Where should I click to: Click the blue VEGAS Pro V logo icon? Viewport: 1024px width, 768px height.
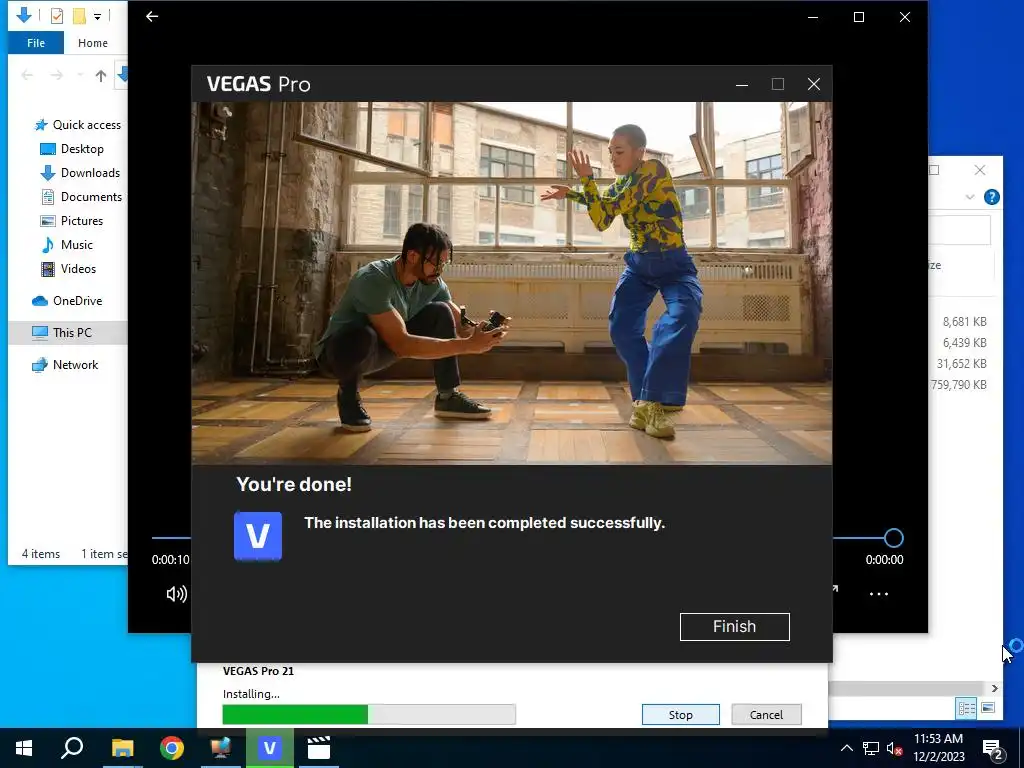click(258, 536)
